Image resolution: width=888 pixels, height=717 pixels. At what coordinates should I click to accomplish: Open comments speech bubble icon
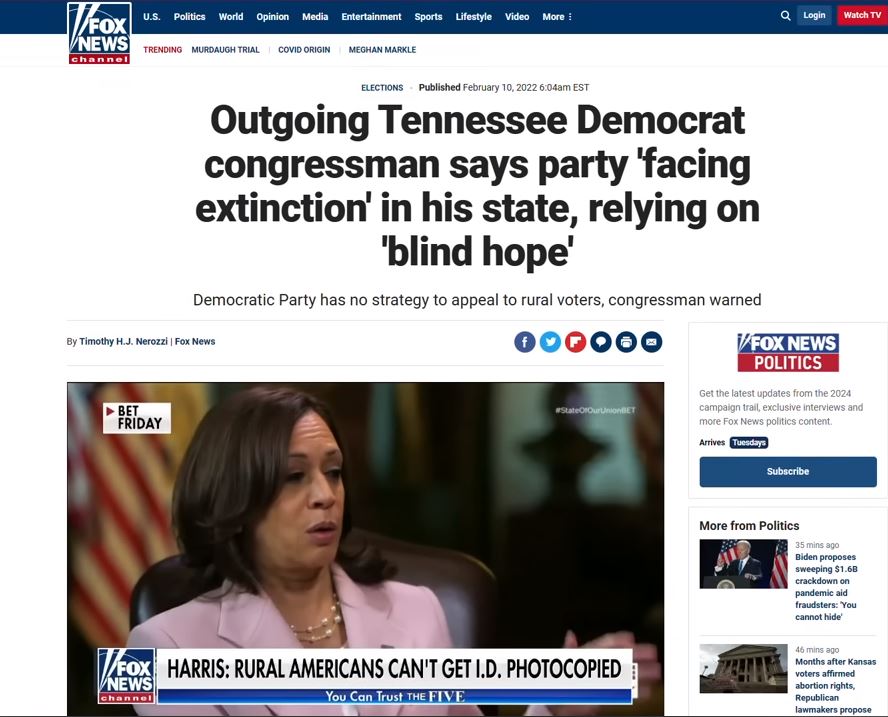click(601, 342)
